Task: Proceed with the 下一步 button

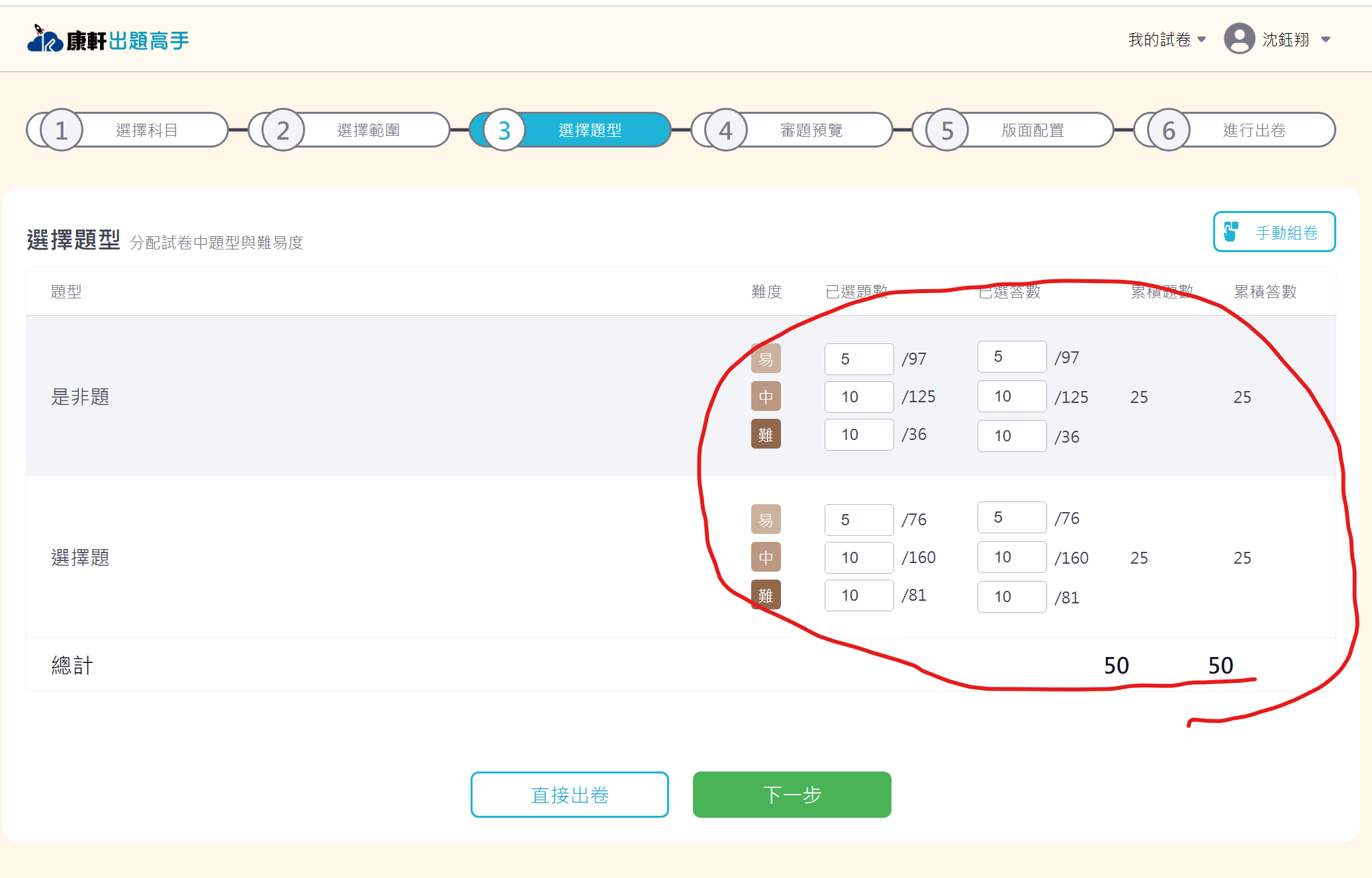Action: pyautogui.click(x=792, y=794)
